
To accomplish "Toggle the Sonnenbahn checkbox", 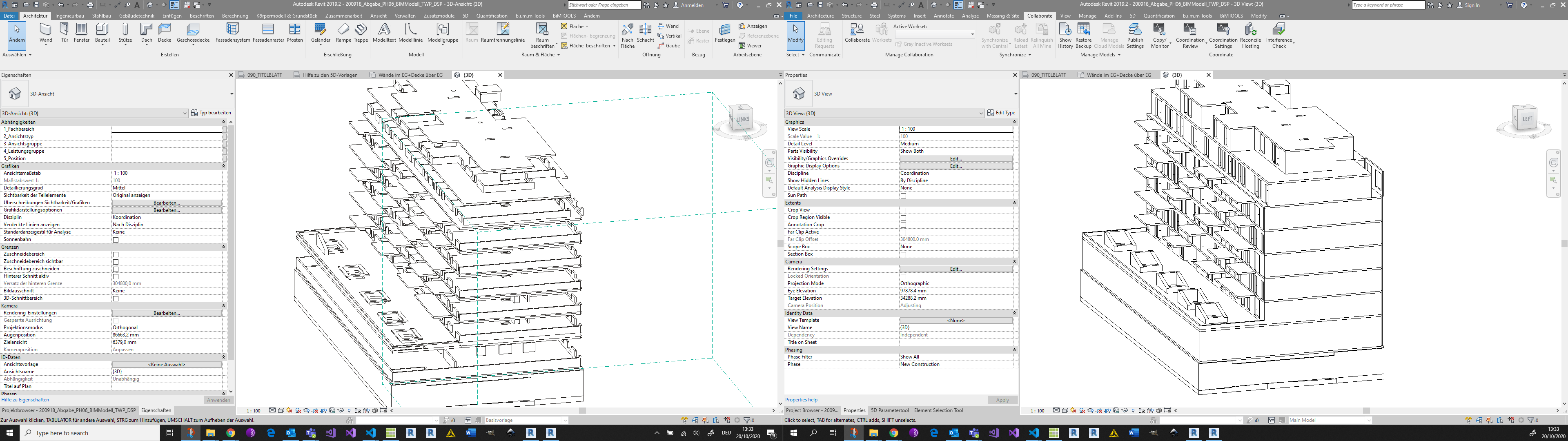I will click(116, 239).
